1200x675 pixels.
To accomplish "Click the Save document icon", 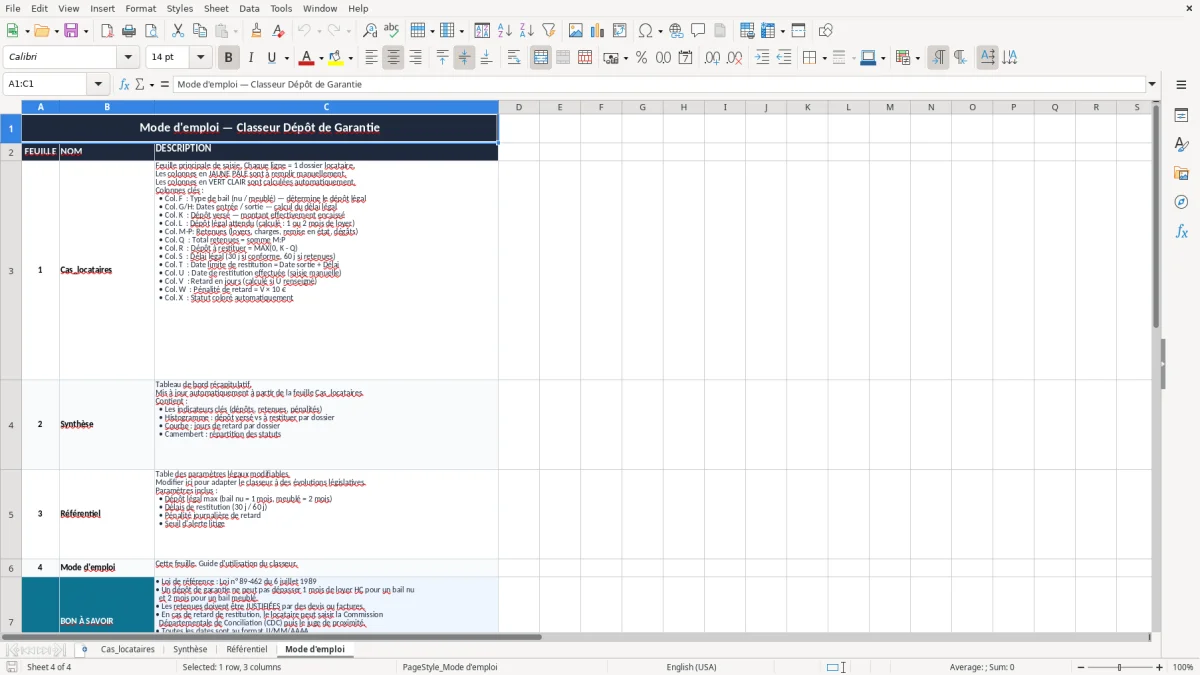I will tap(71, 31).
